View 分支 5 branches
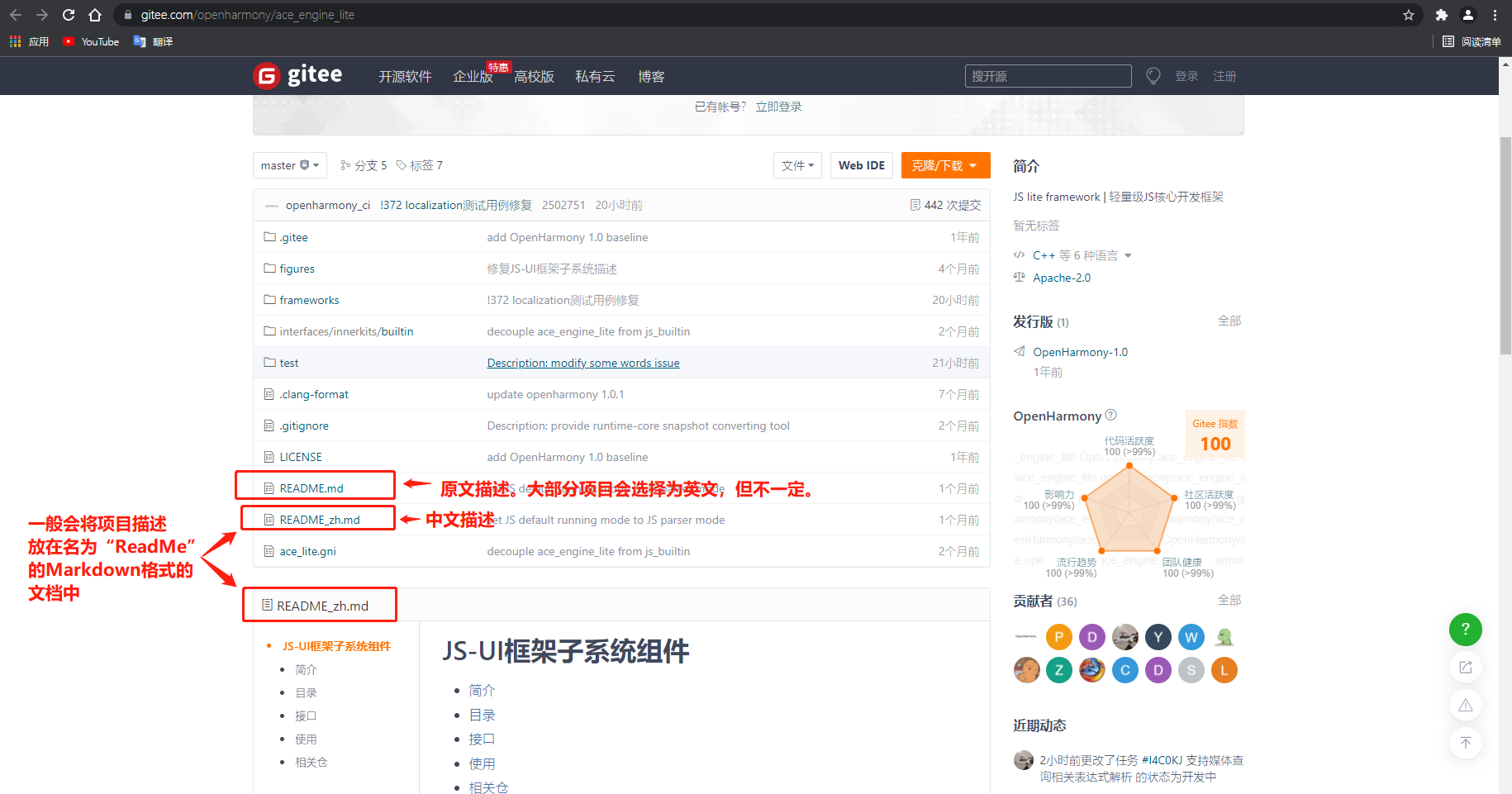1512x794 pixels. [x=364, y=165]
